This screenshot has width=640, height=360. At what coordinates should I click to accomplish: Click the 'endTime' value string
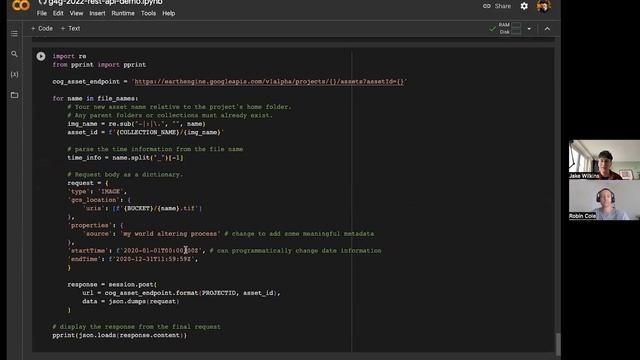click(x=151, y=259)
